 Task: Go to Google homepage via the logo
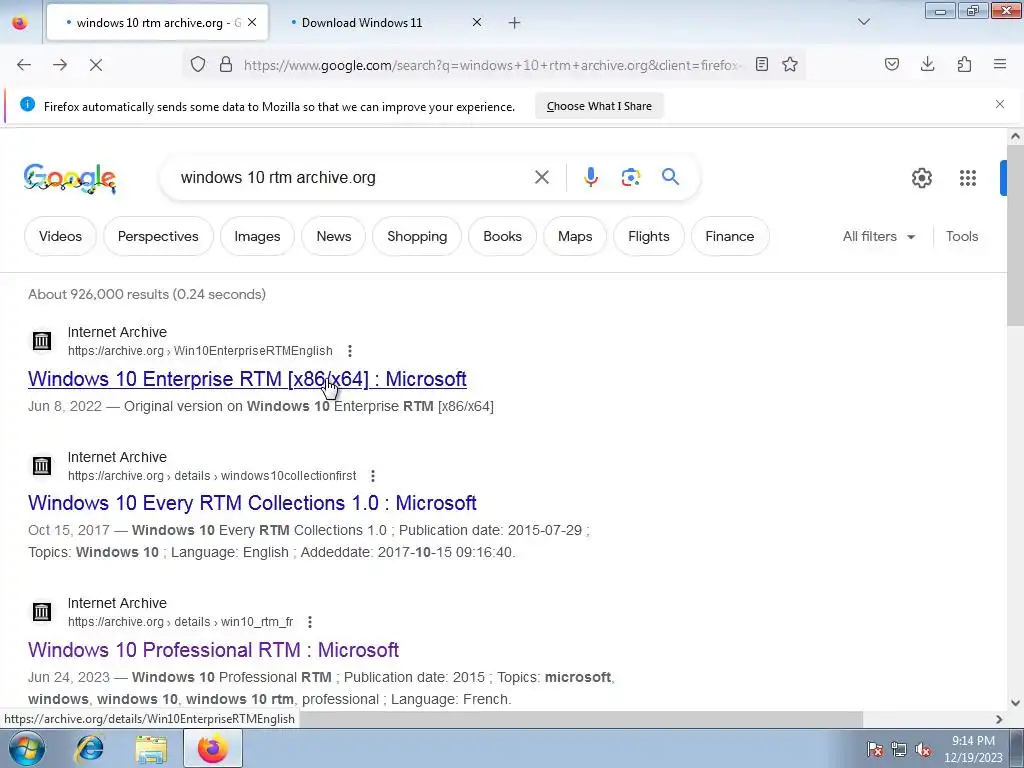click(69, 178)
